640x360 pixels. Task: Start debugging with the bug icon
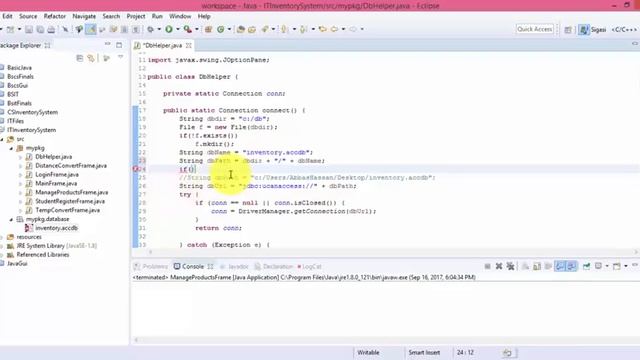point(151,29)
